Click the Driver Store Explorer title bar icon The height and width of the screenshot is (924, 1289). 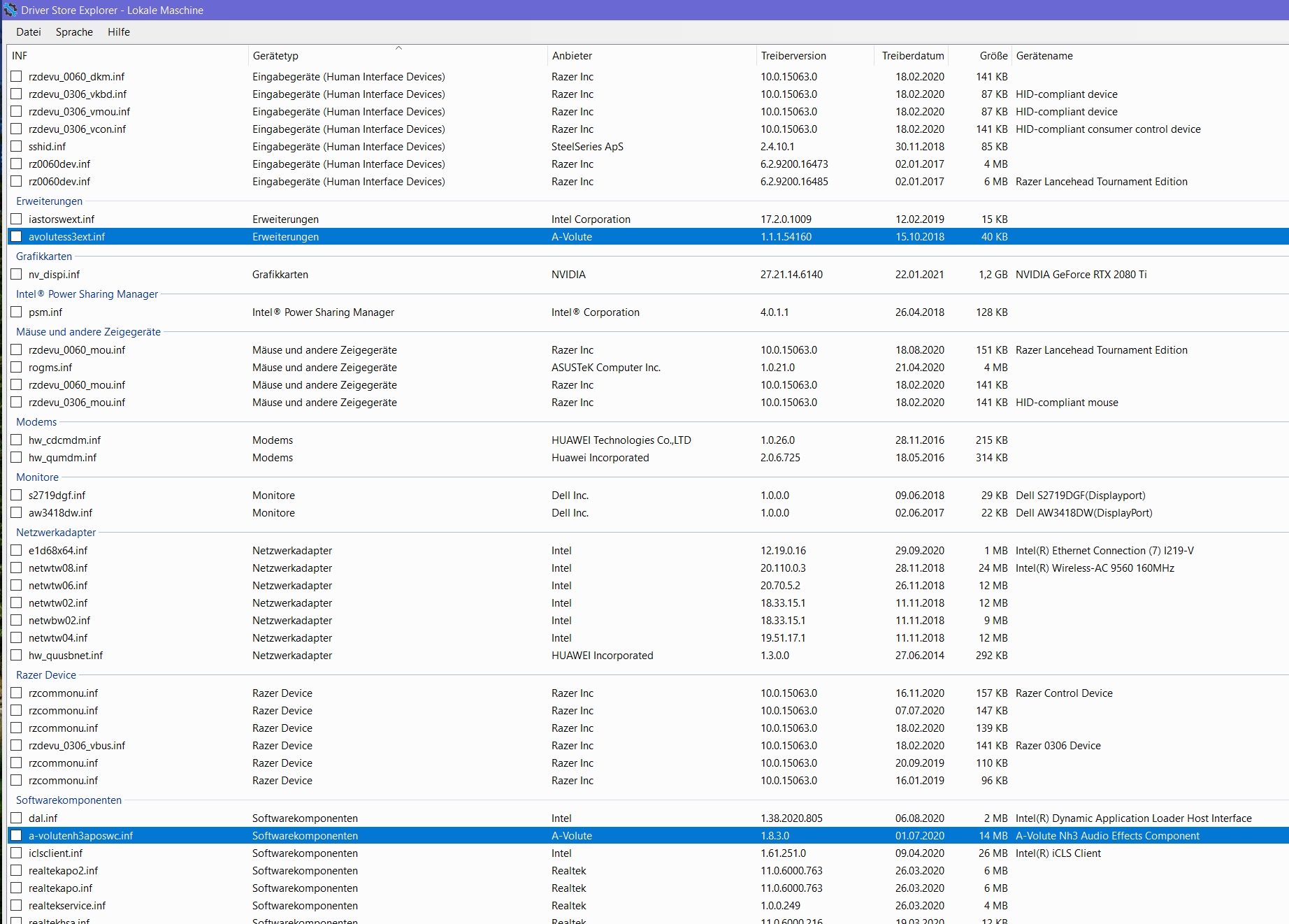click(10, 10)
